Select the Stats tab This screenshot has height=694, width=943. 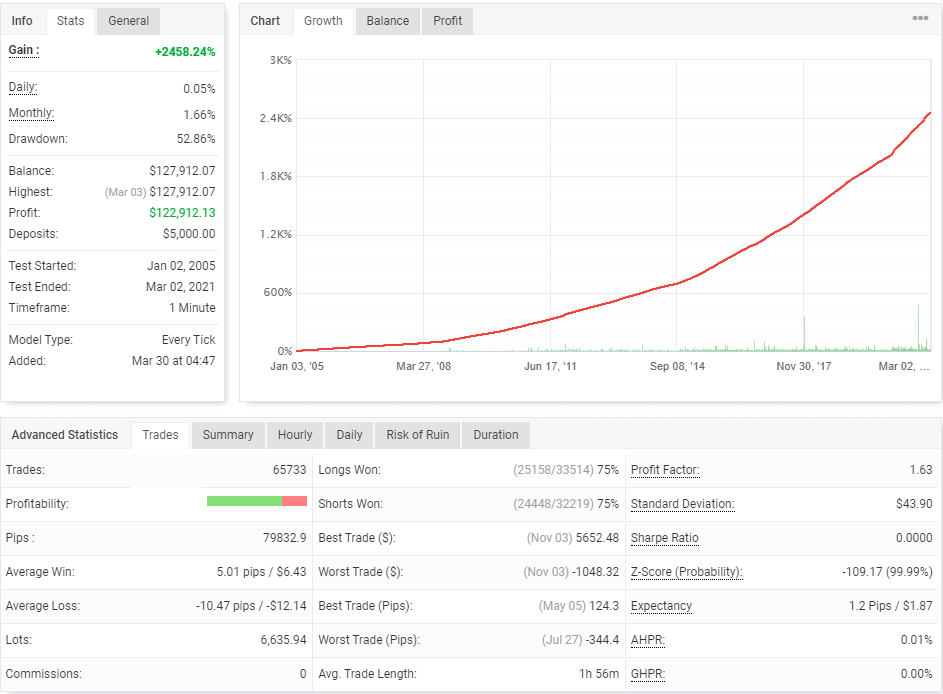tap(71, 21)
